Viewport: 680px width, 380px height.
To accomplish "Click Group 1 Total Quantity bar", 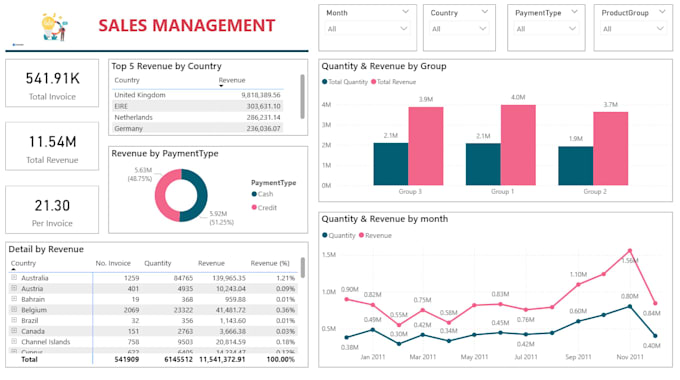I will tap(483, 164).
